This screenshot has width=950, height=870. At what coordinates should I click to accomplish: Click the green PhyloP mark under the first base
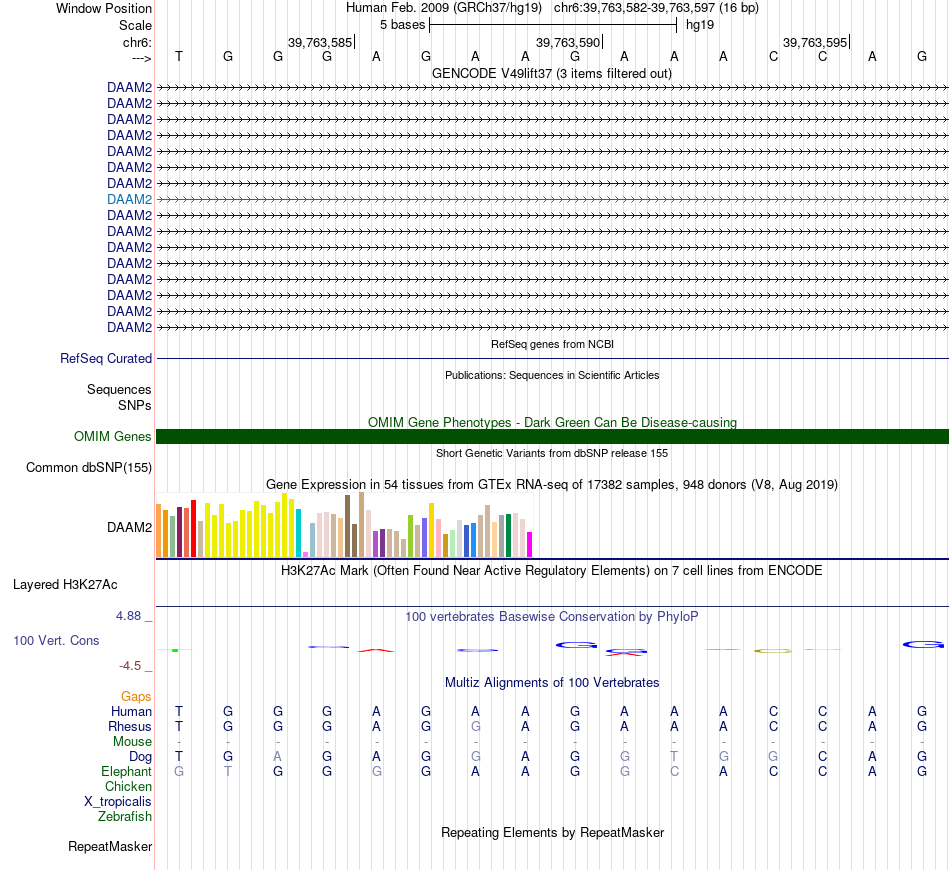[175, 650]
